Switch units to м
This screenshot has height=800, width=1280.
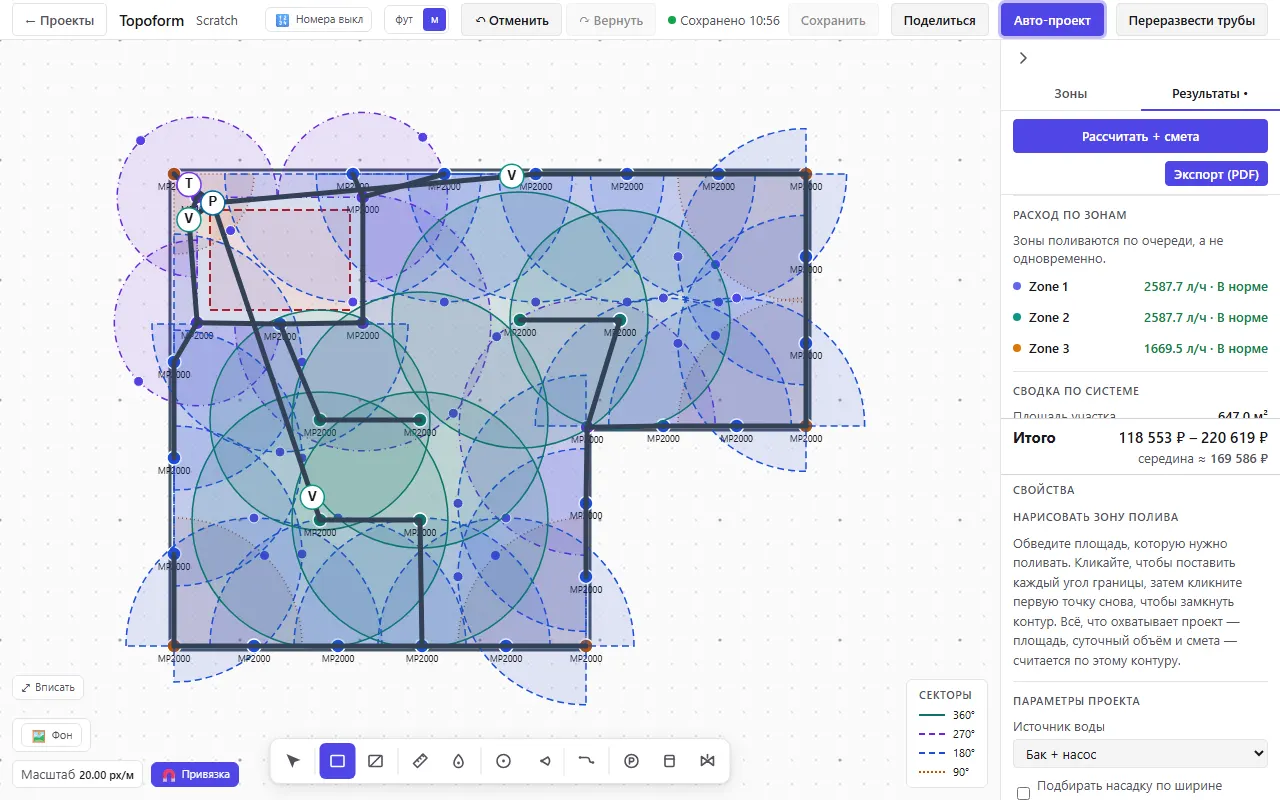(434, 20)
